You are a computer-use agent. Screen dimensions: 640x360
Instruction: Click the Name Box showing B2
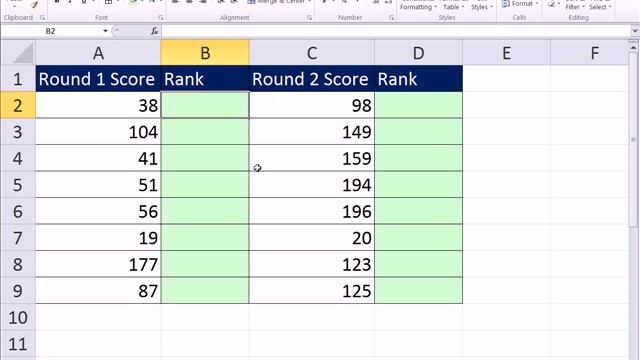(x=51, y=31)
